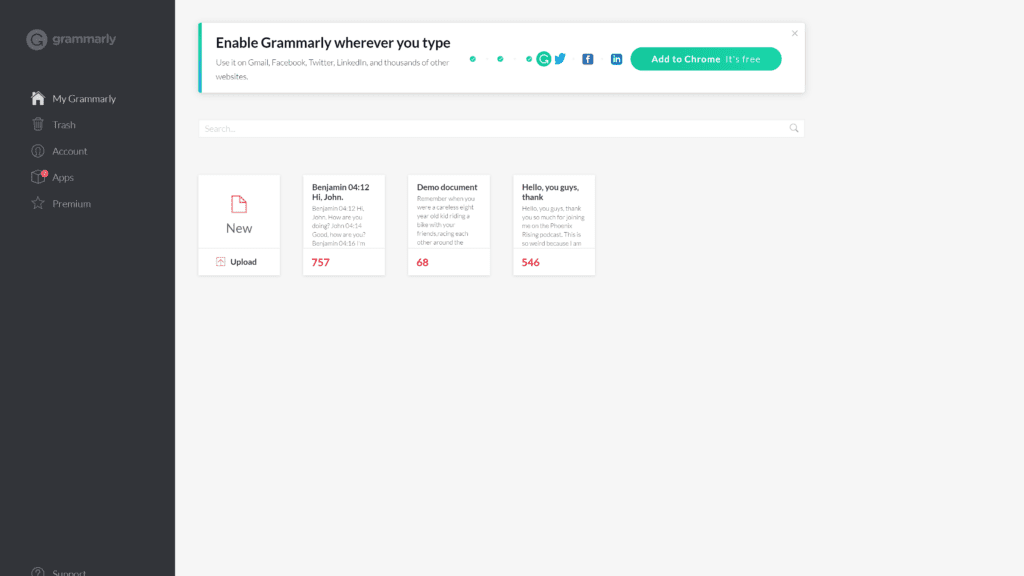Click the Premium star icon
The image size is (1024, 576).
point(38,203)
